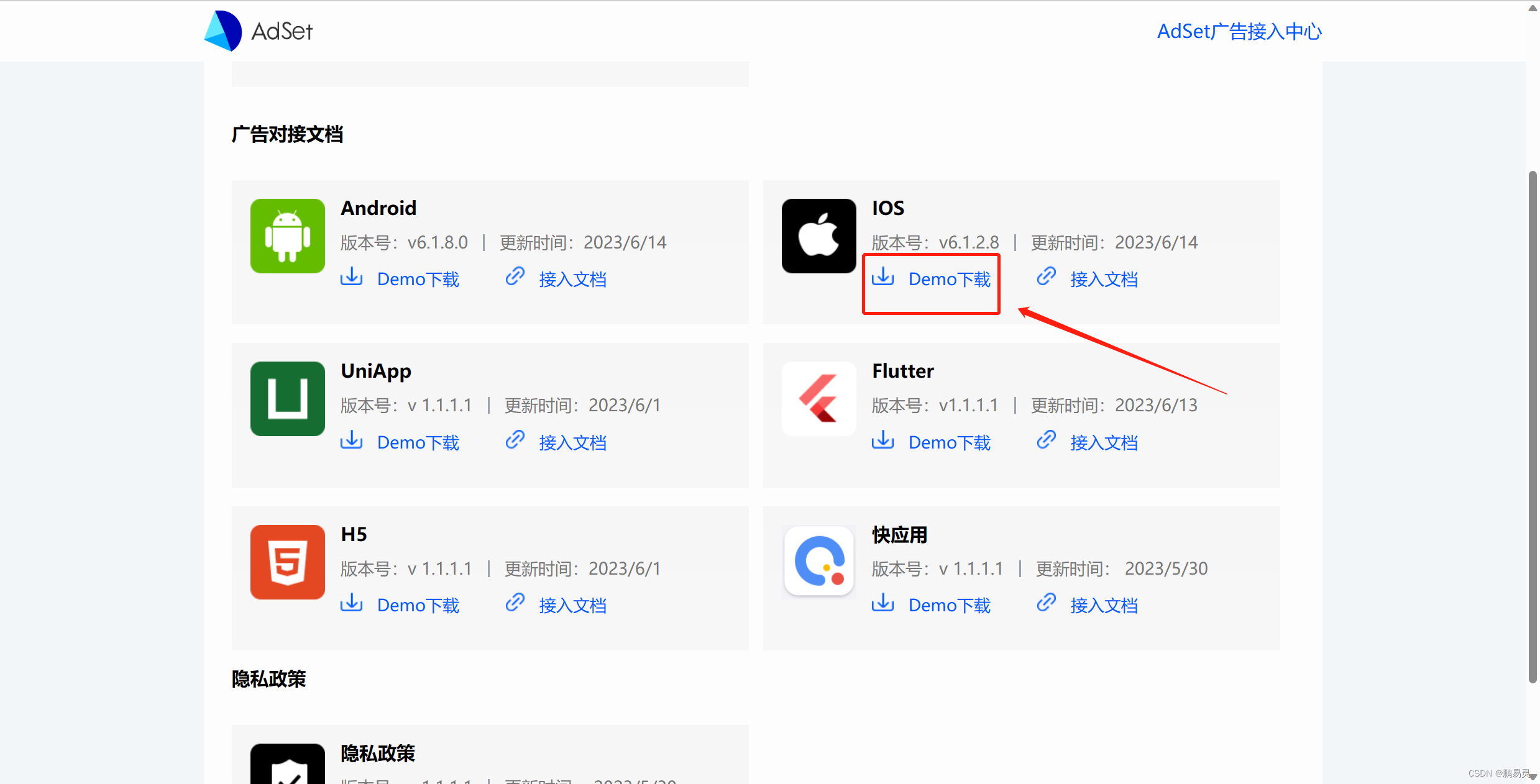Select the UniApp title text

[x=376, y=371]
